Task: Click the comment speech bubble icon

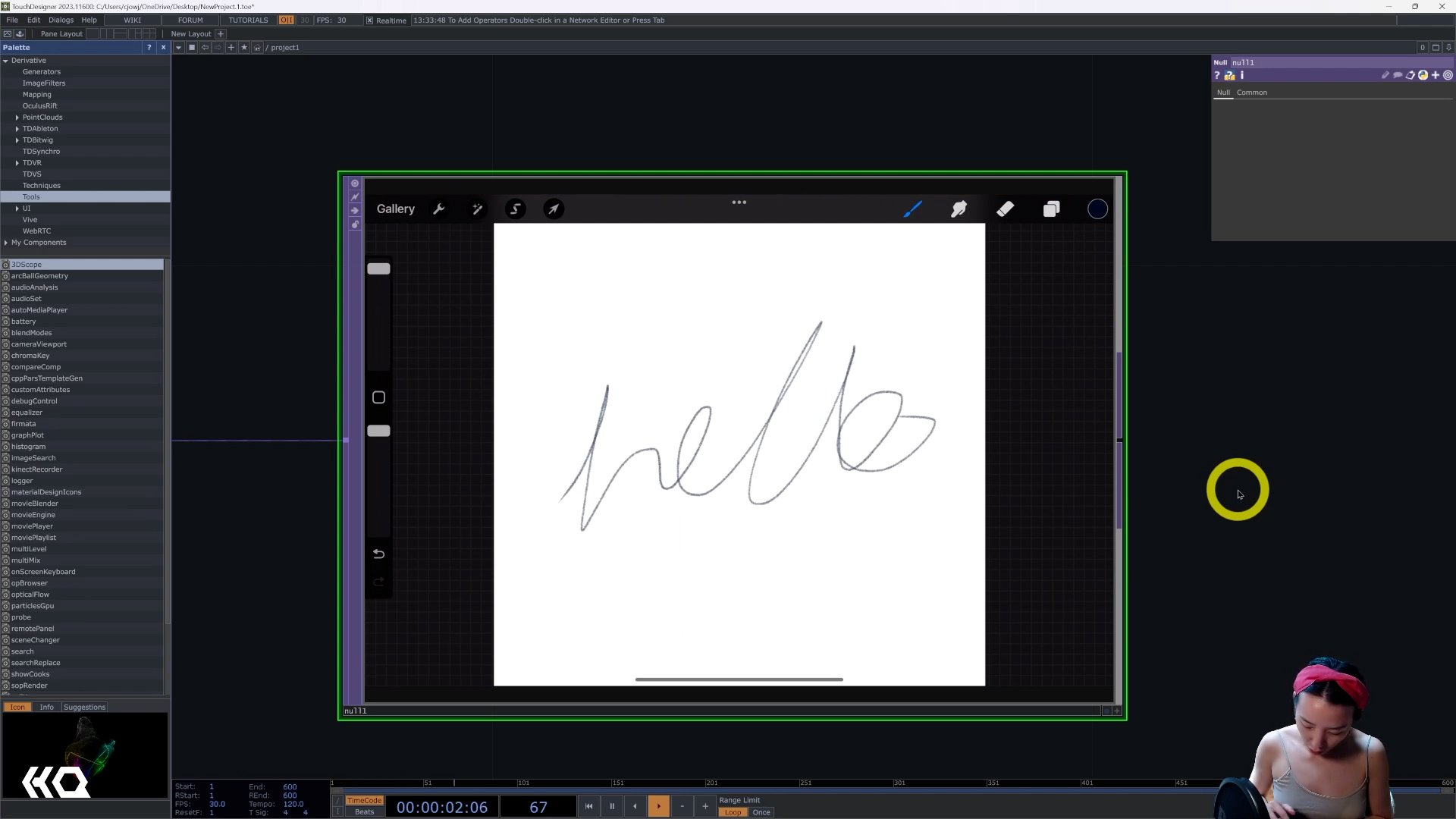Action: click(1398, 75)
